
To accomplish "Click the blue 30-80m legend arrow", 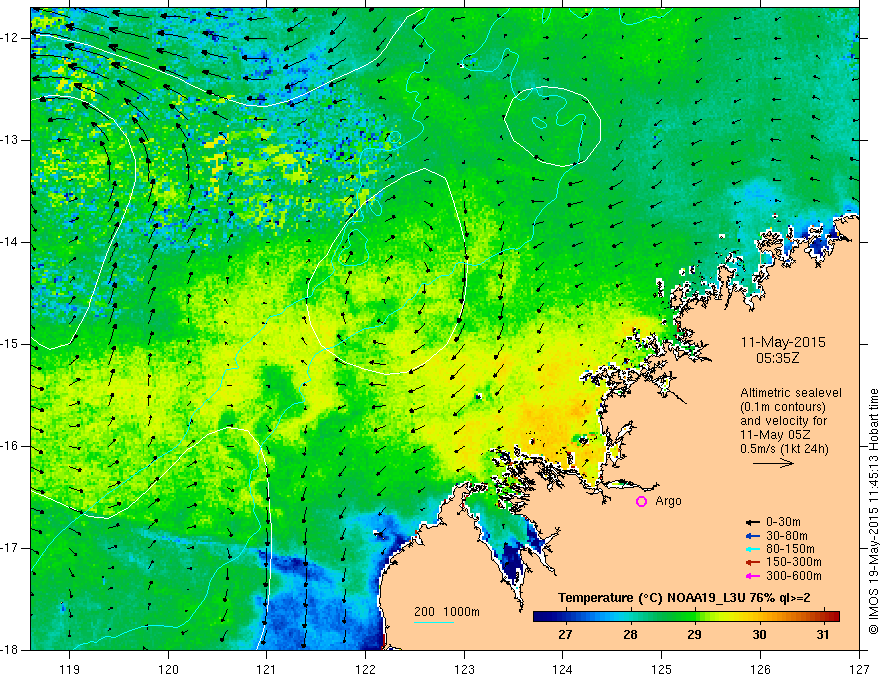I will pos(753,536).
